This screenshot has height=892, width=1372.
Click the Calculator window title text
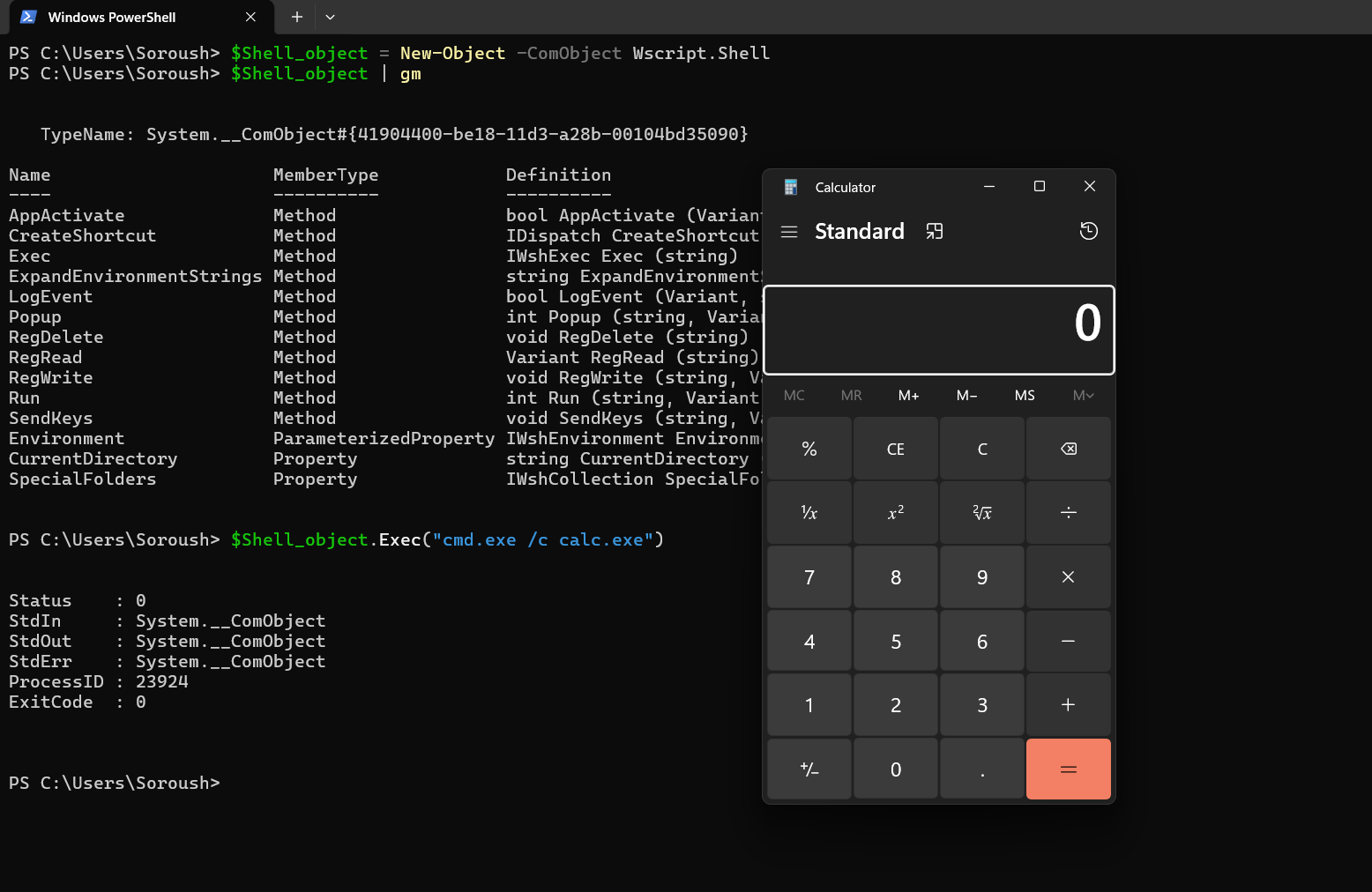tap(846, 188)
